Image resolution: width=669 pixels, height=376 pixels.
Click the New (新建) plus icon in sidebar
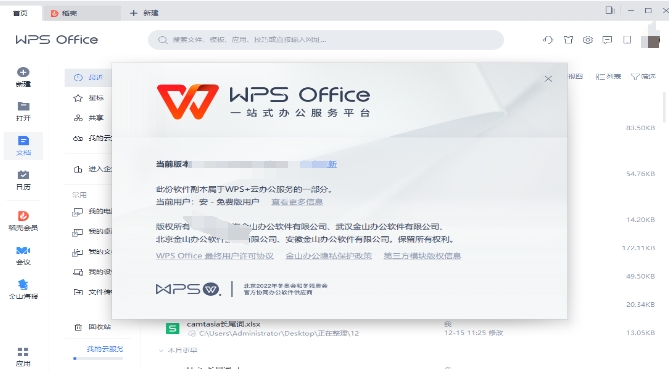(23, 73)
